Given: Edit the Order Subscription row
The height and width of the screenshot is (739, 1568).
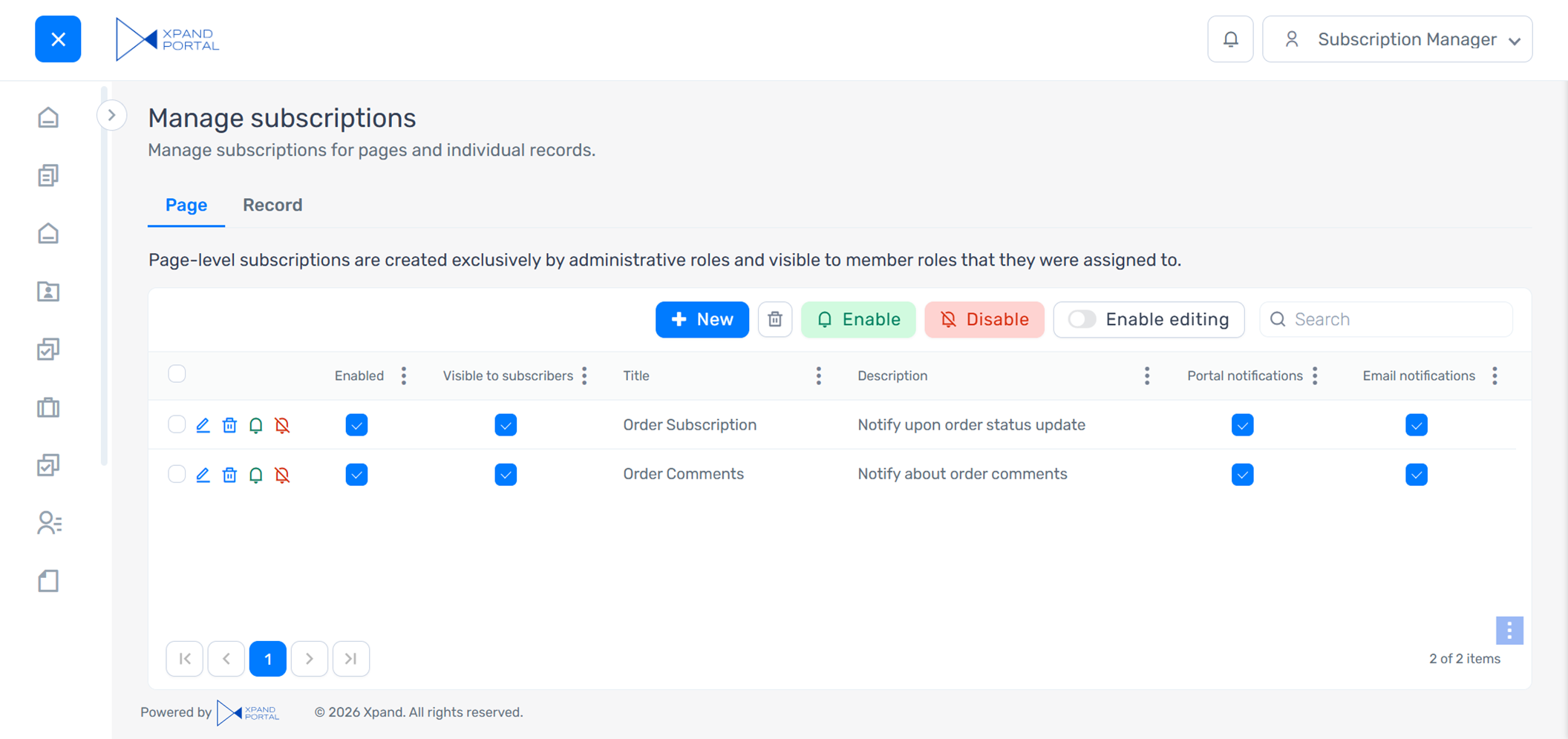Looking at the screenshot, I should tap(203, 425).
